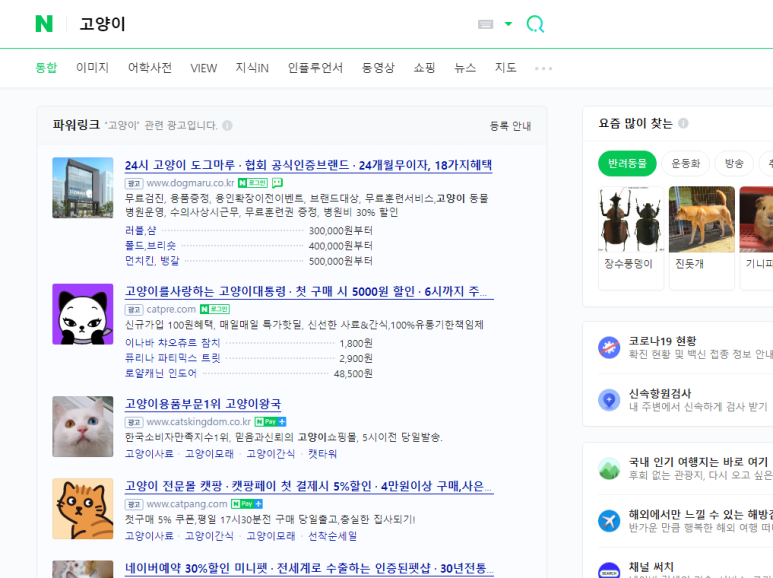The image size is (773, 578).
Task: Open 고양이사료 sublink under 고양이왕국
Action: pyautogui.click(x=149, y=454)
